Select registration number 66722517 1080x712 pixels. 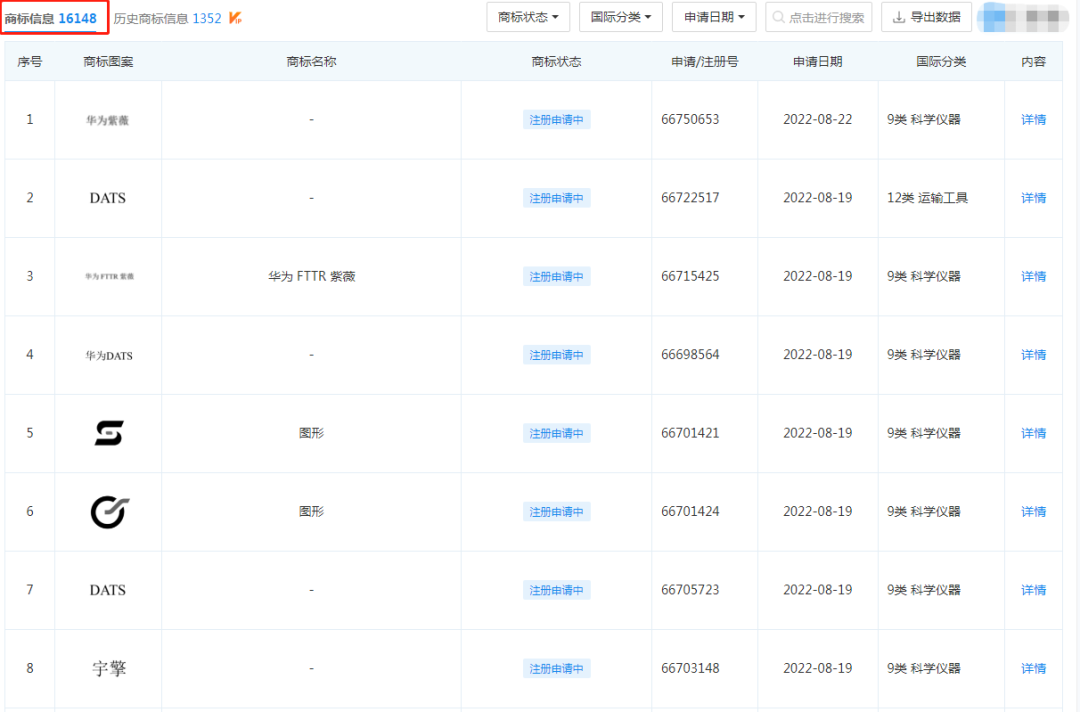tap(690, 198)
